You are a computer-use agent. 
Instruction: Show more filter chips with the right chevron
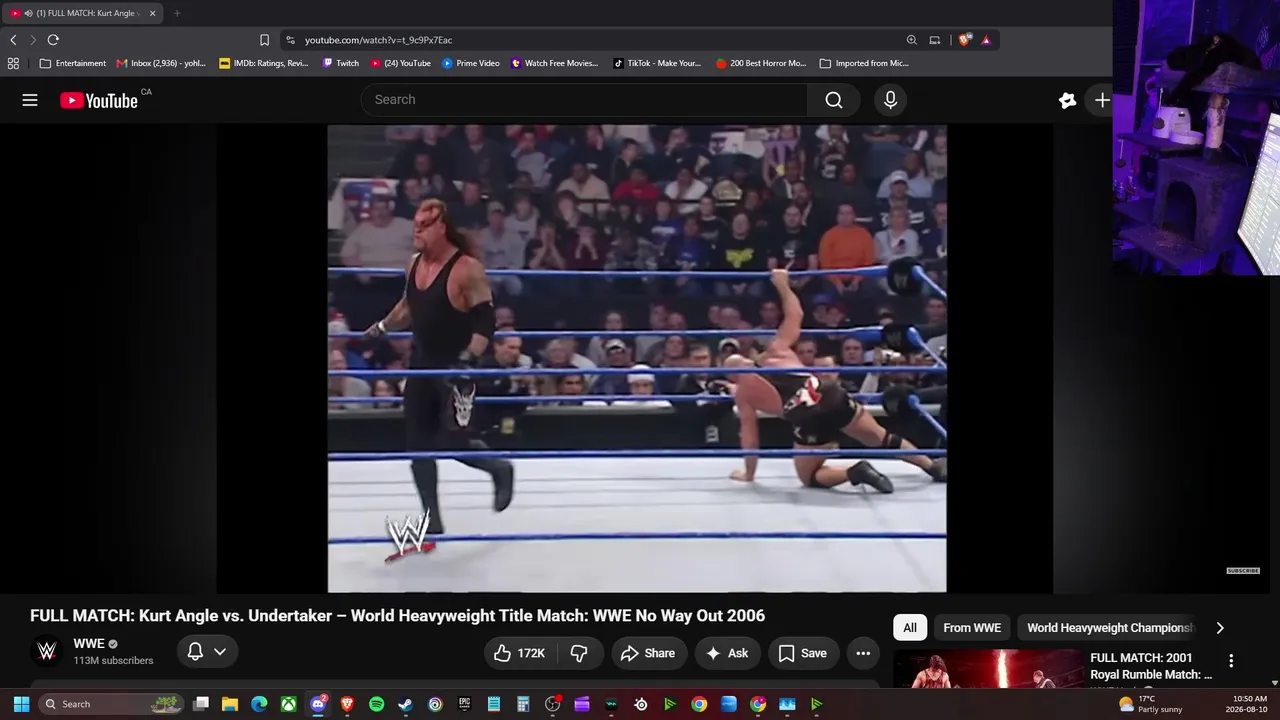1219,628
